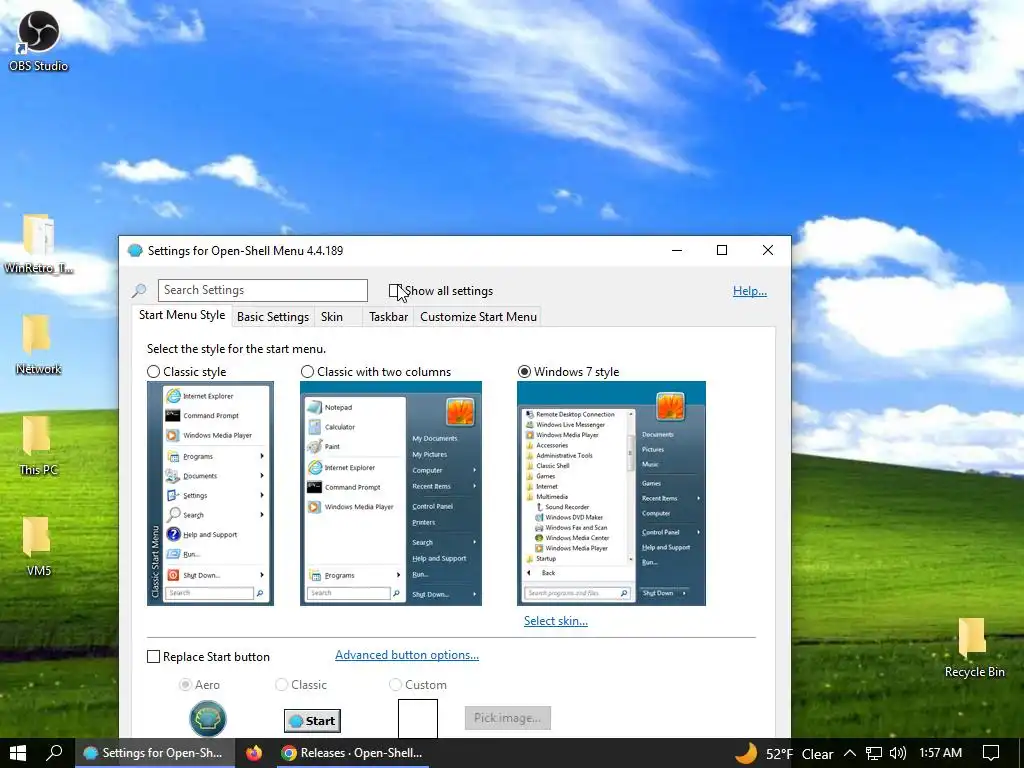Select the Classic button radio option
The image size is (1024, 768).
pos(281,684)
